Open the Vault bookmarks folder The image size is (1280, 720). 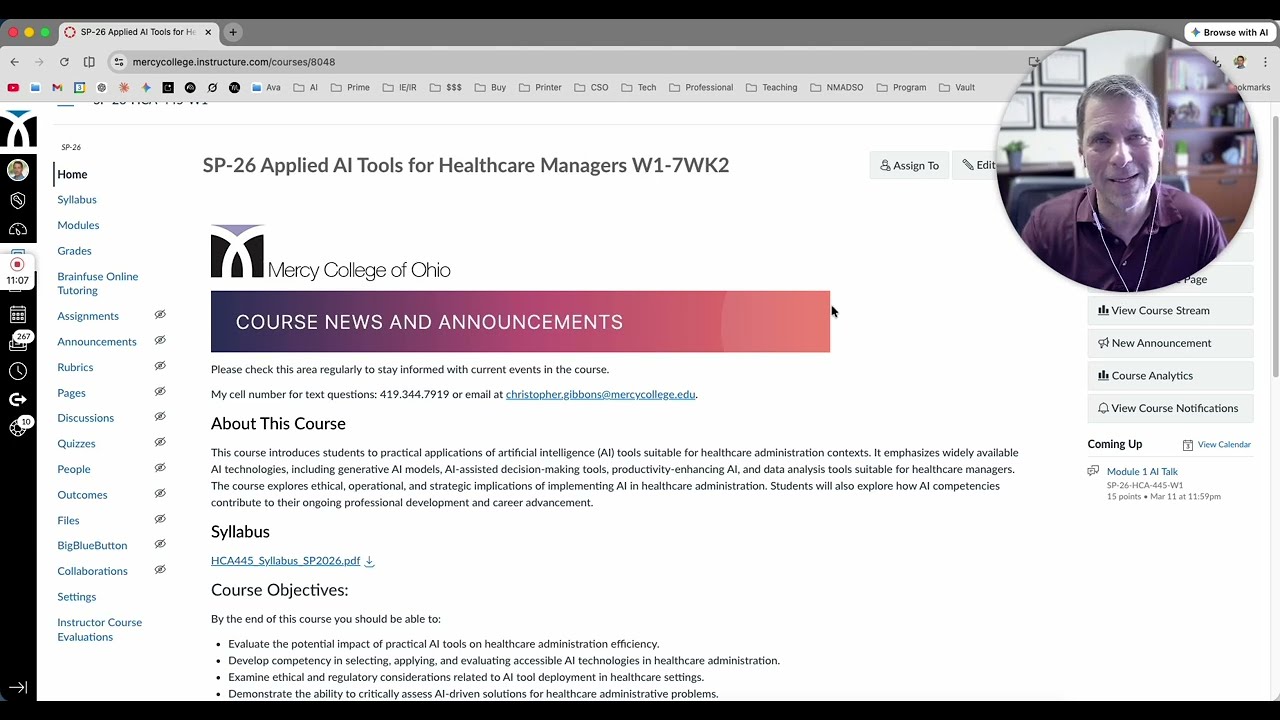coord(956,87)
